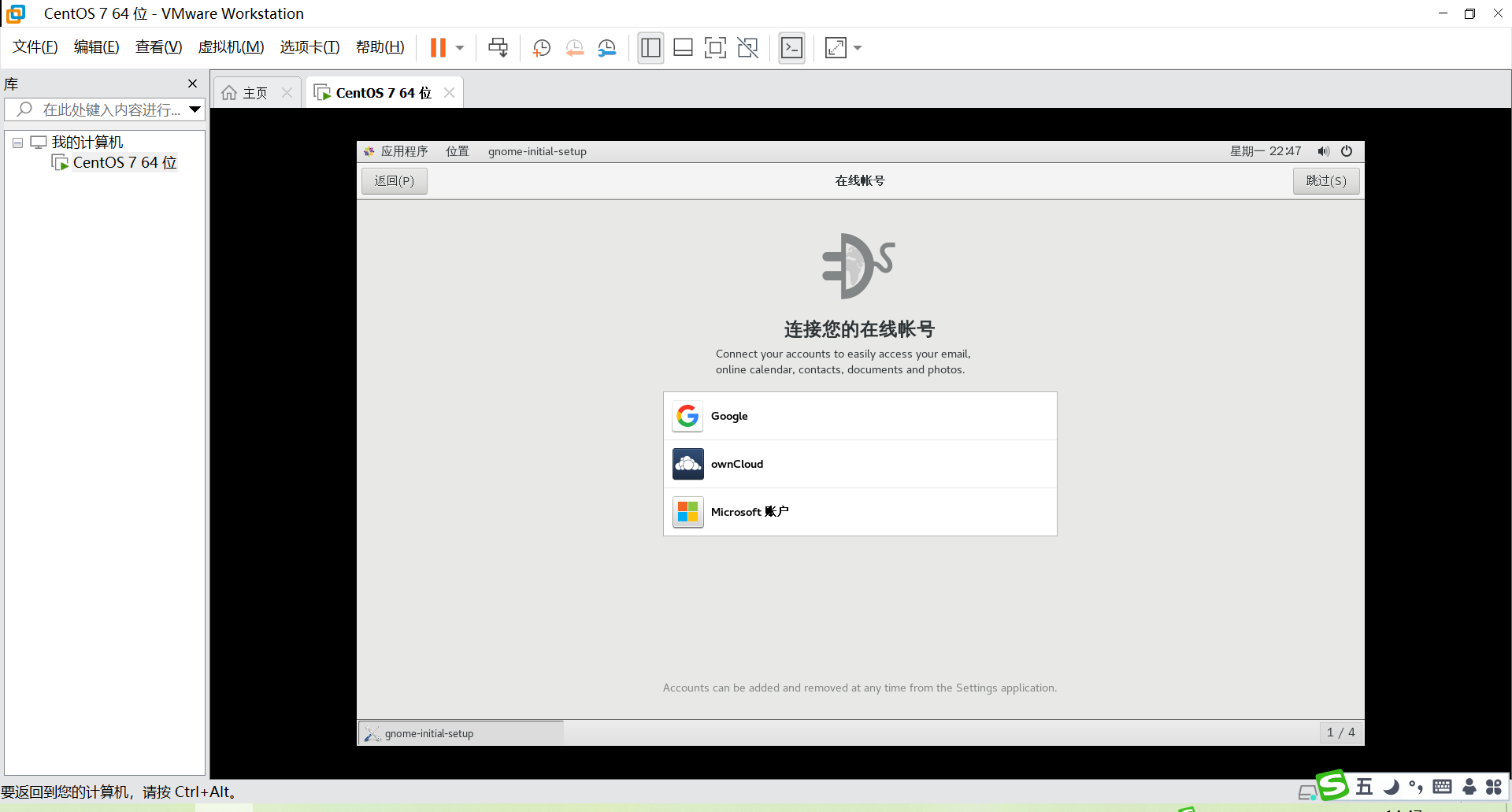Screen dimensions: 1512x812
Task: Open the guest clock showing 星期一 22:47
Action: click(1266, 151)
